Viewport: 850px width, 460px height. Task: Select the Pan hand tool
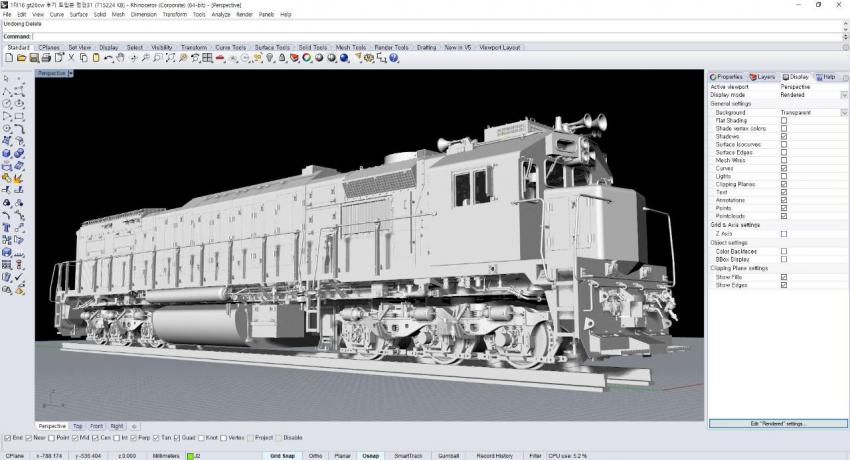(x=121, y=58)
